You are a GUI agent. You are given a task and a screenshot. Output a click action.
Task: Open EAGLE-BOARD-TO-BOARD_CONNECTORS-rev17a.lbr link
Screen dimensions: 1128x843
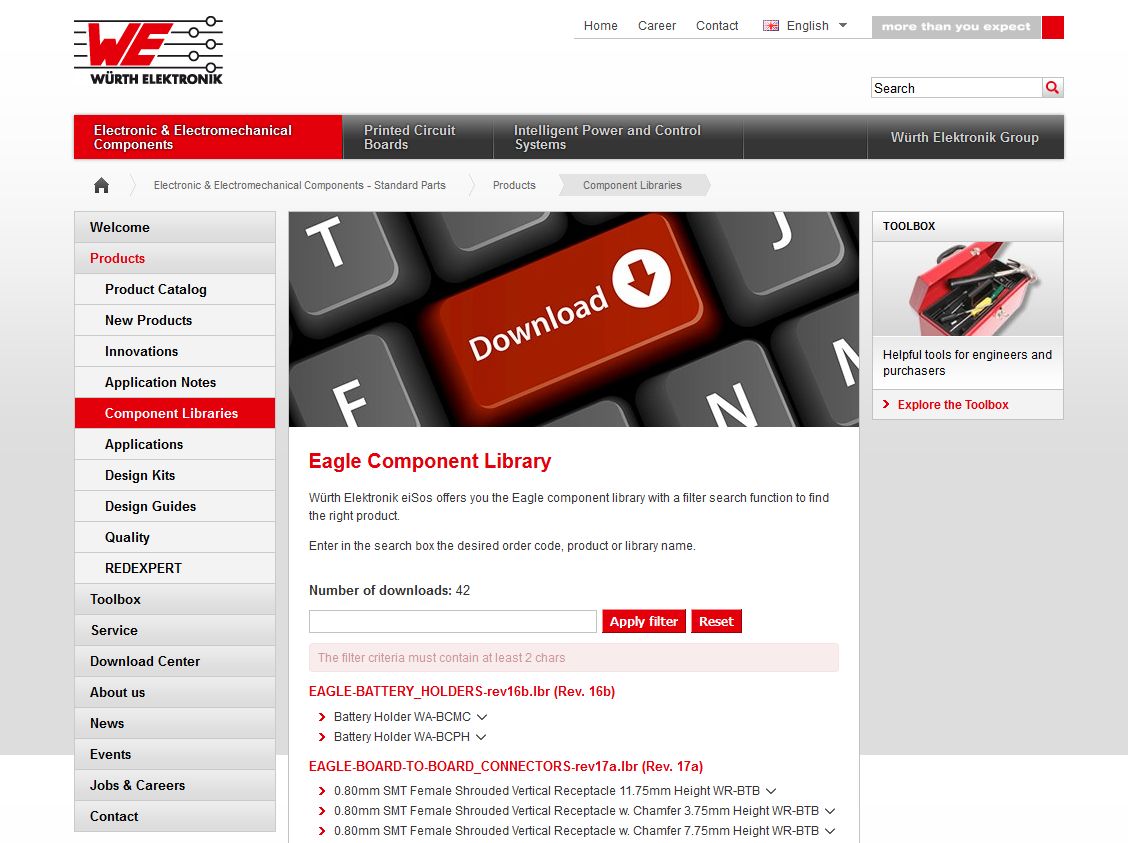click(506, 767)
